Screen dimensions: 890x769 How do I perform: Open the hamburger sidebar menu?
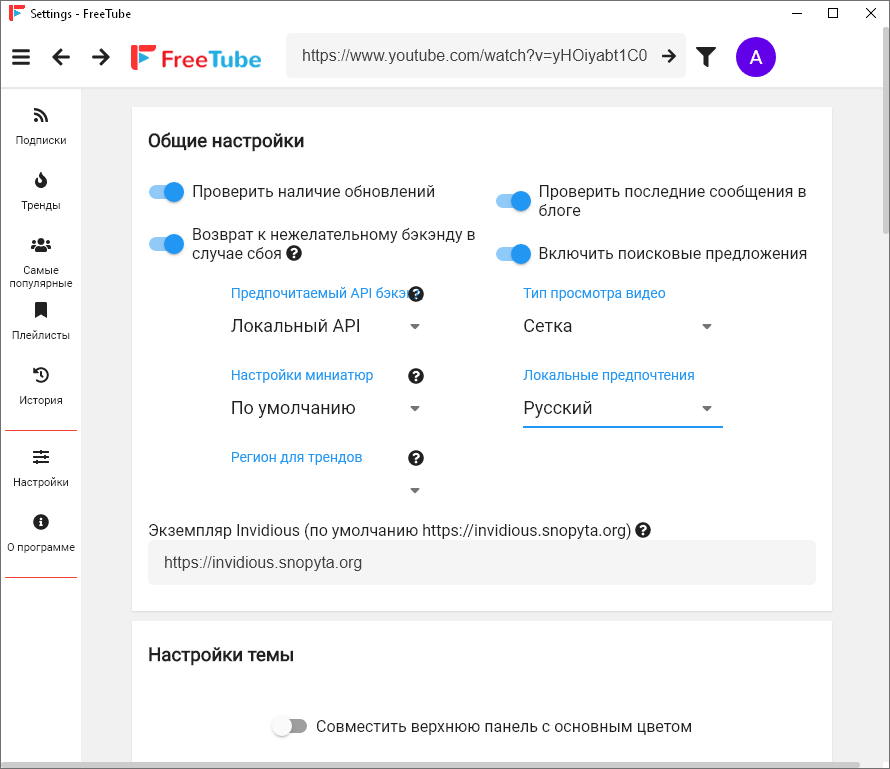point(21,57)
